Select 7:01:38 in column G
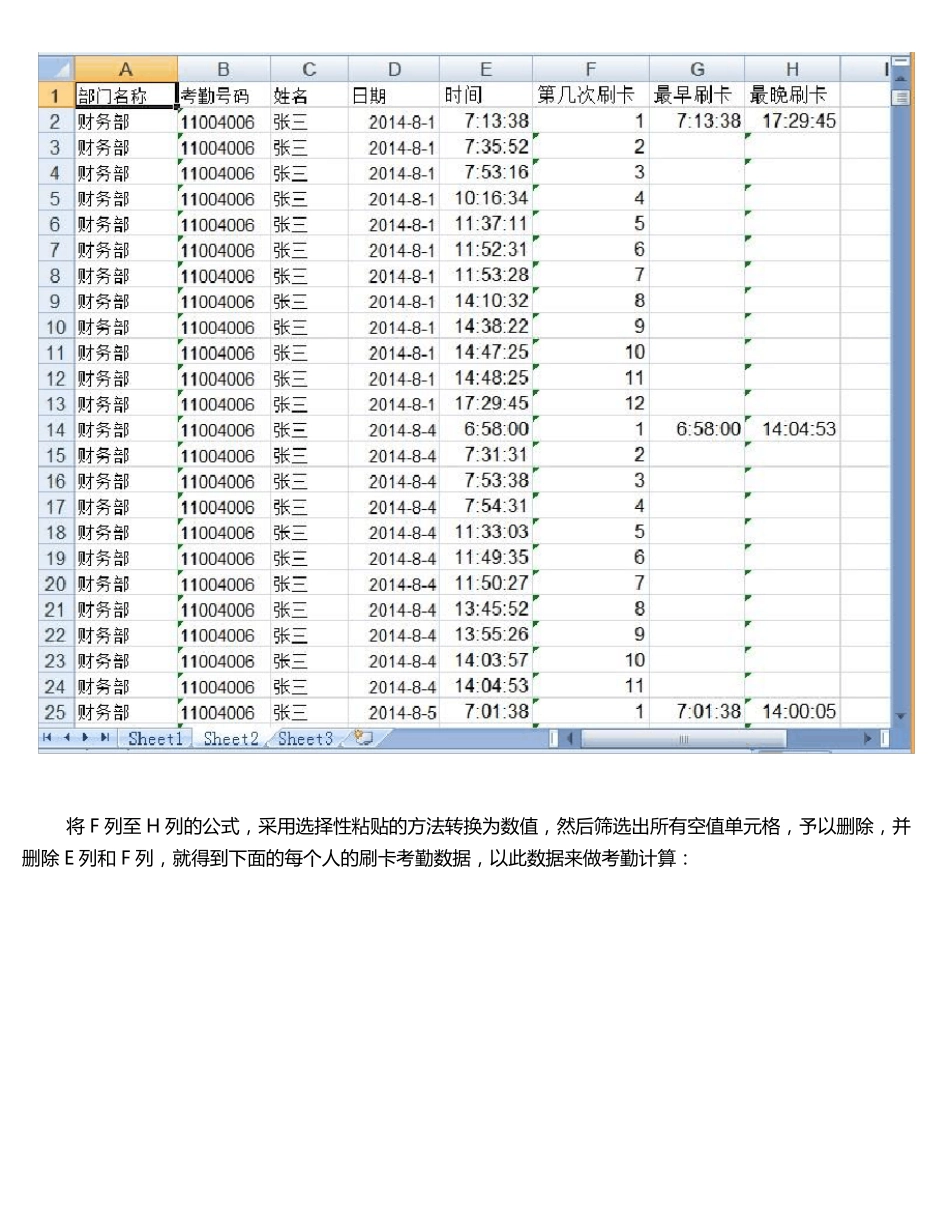Viewport: 950px width, 1230px height. click(x=697, y=713)
